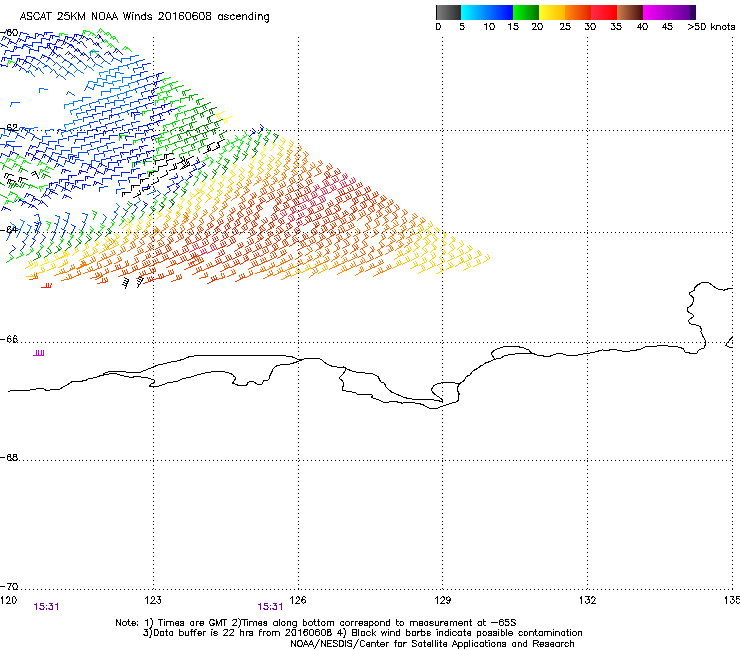
Task: Click the longitude label '129'
Action: pos(443,600)
